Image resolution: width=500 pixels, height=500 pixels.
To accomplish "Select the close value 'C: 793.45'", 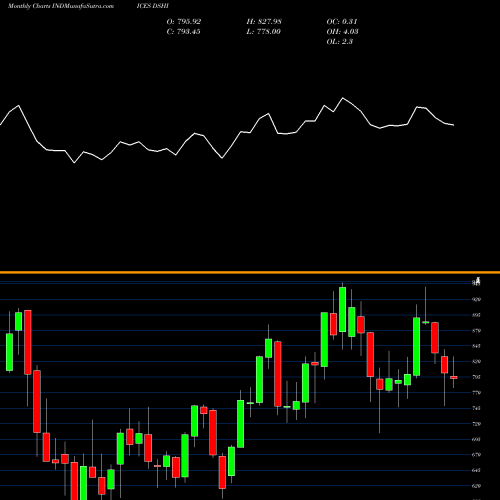I will click(x=183, y=32).
